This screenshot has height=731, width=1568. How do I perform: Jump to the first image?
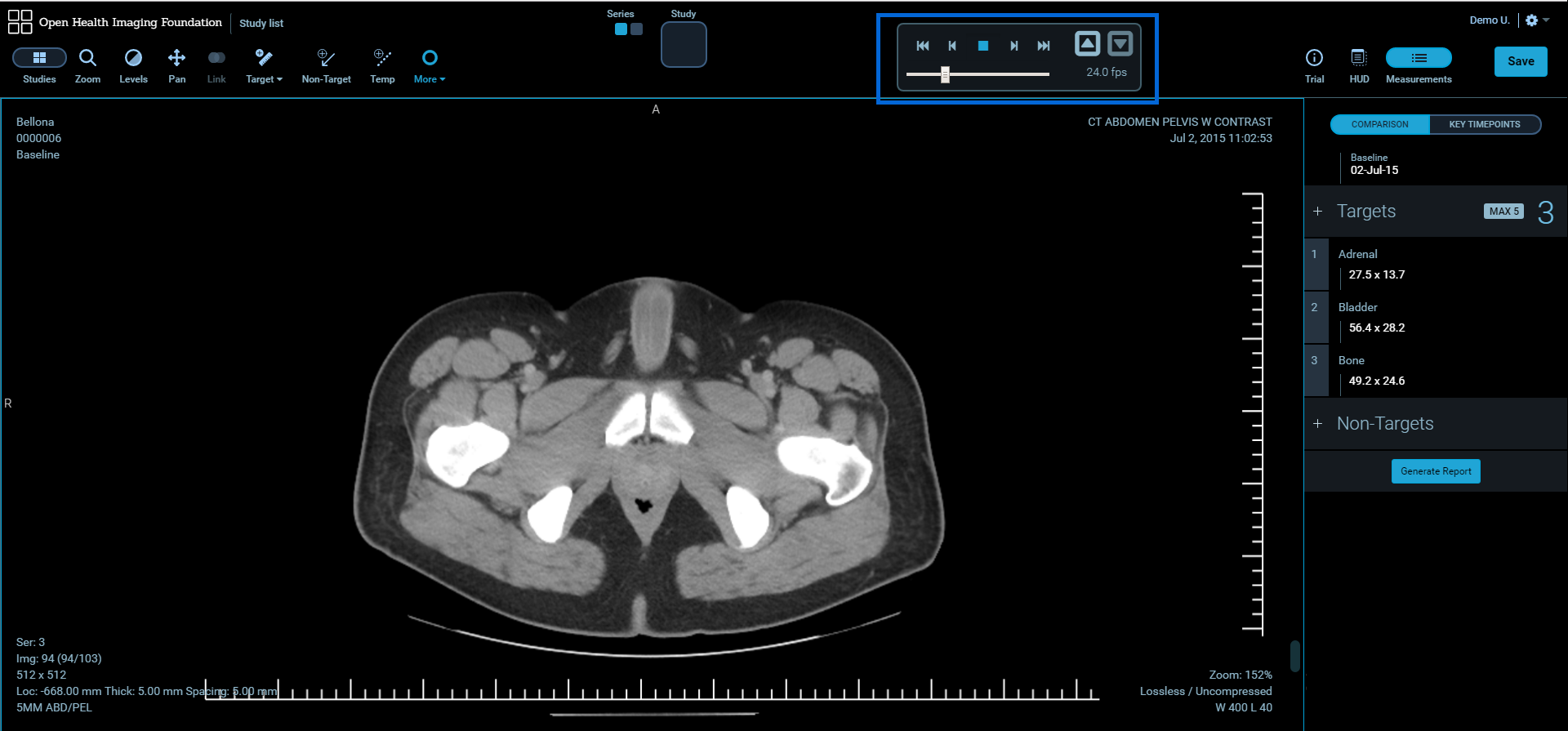tap(923, 46)
